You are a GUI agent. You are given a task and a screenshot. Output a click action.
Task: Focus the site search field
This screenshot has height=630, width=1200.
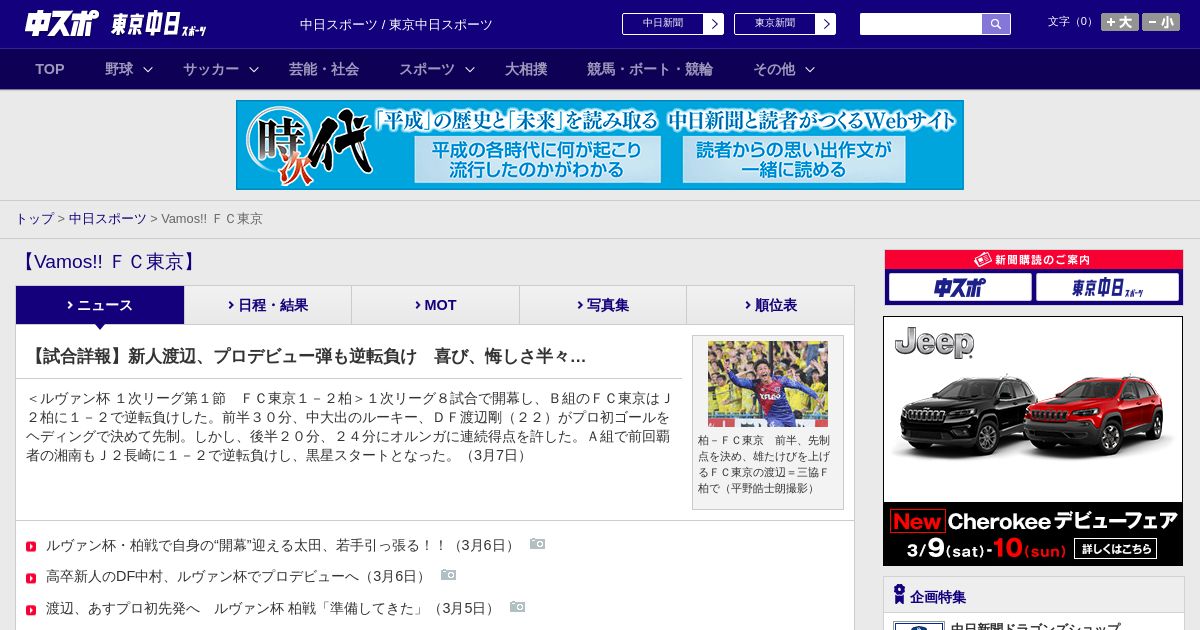click(921, 24)
